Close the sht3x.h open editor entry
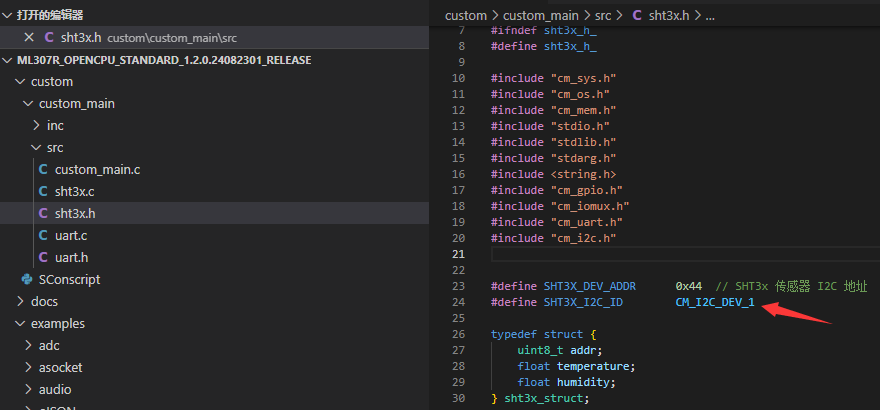880x410 pixels. (x=28, y=37)
